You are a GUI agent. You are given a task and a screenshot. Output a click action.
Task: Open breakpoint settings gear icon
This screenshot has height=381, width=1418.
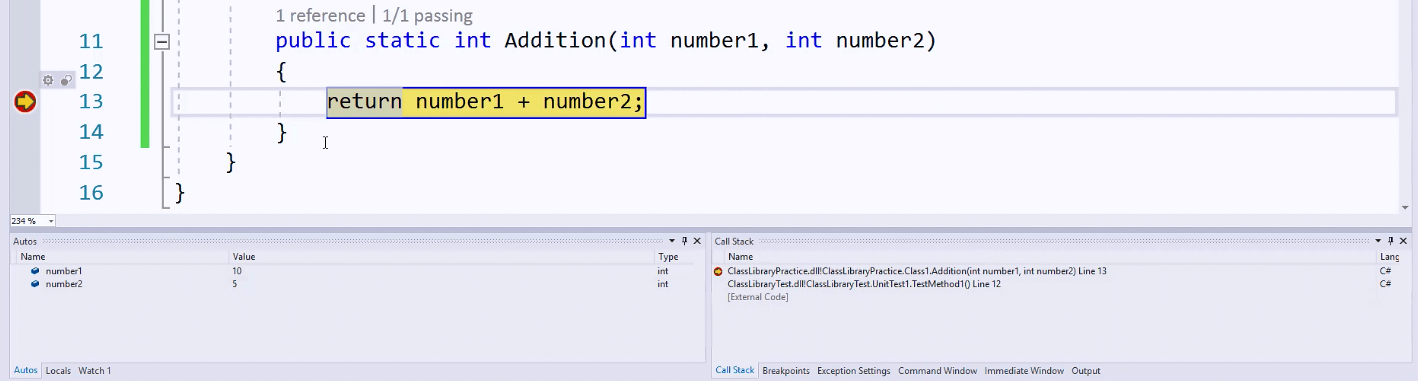pyautogui.click(x=47, y=80)
